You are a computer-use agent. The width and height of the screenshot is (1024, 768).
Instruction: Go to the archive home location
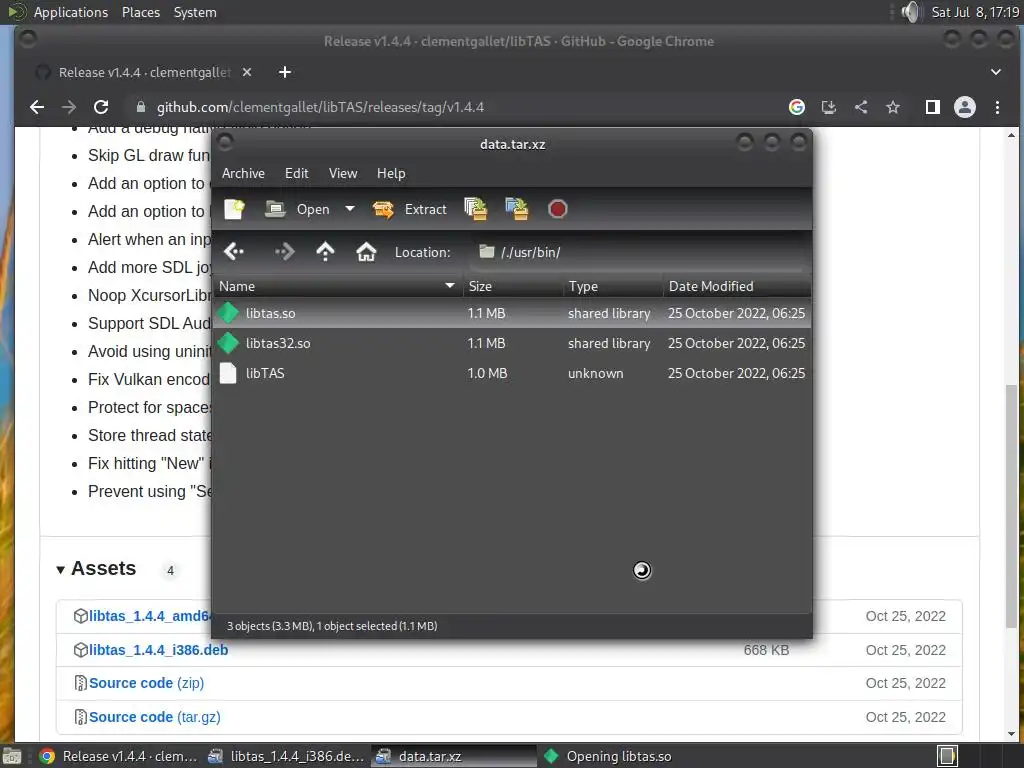[366, 251]
